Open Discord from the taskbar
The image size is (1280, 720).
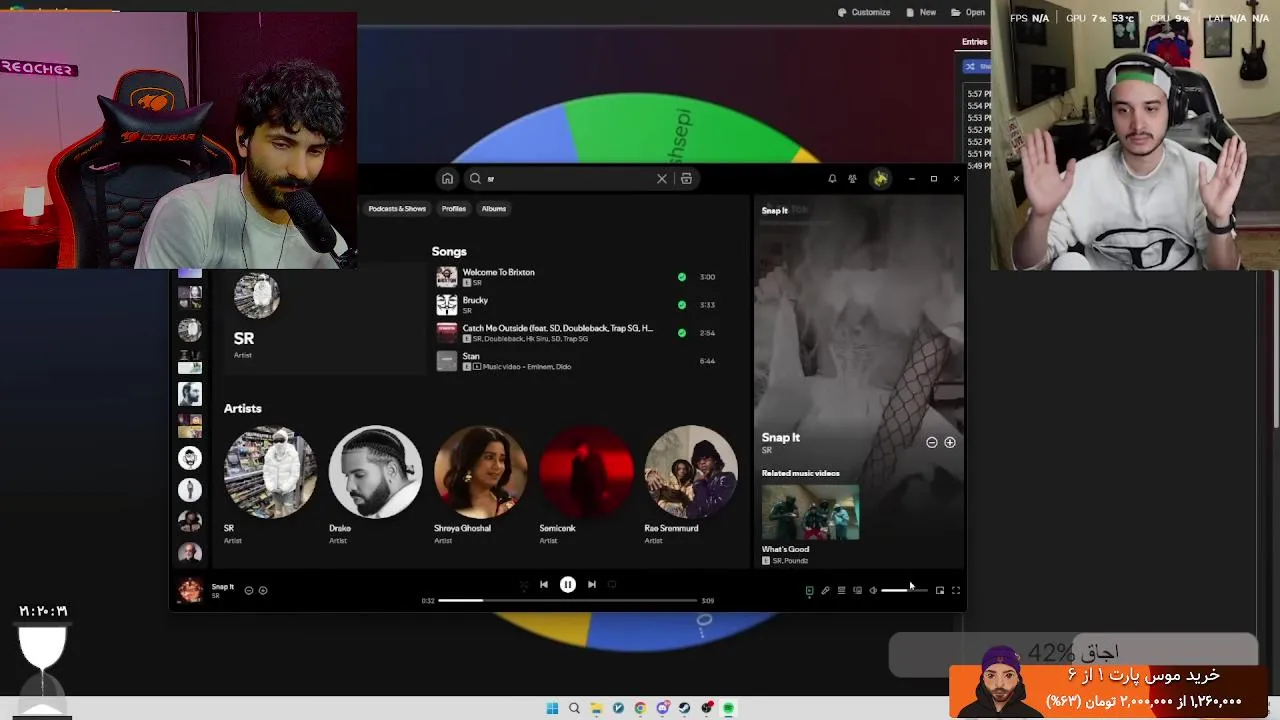tap(662, 708)
